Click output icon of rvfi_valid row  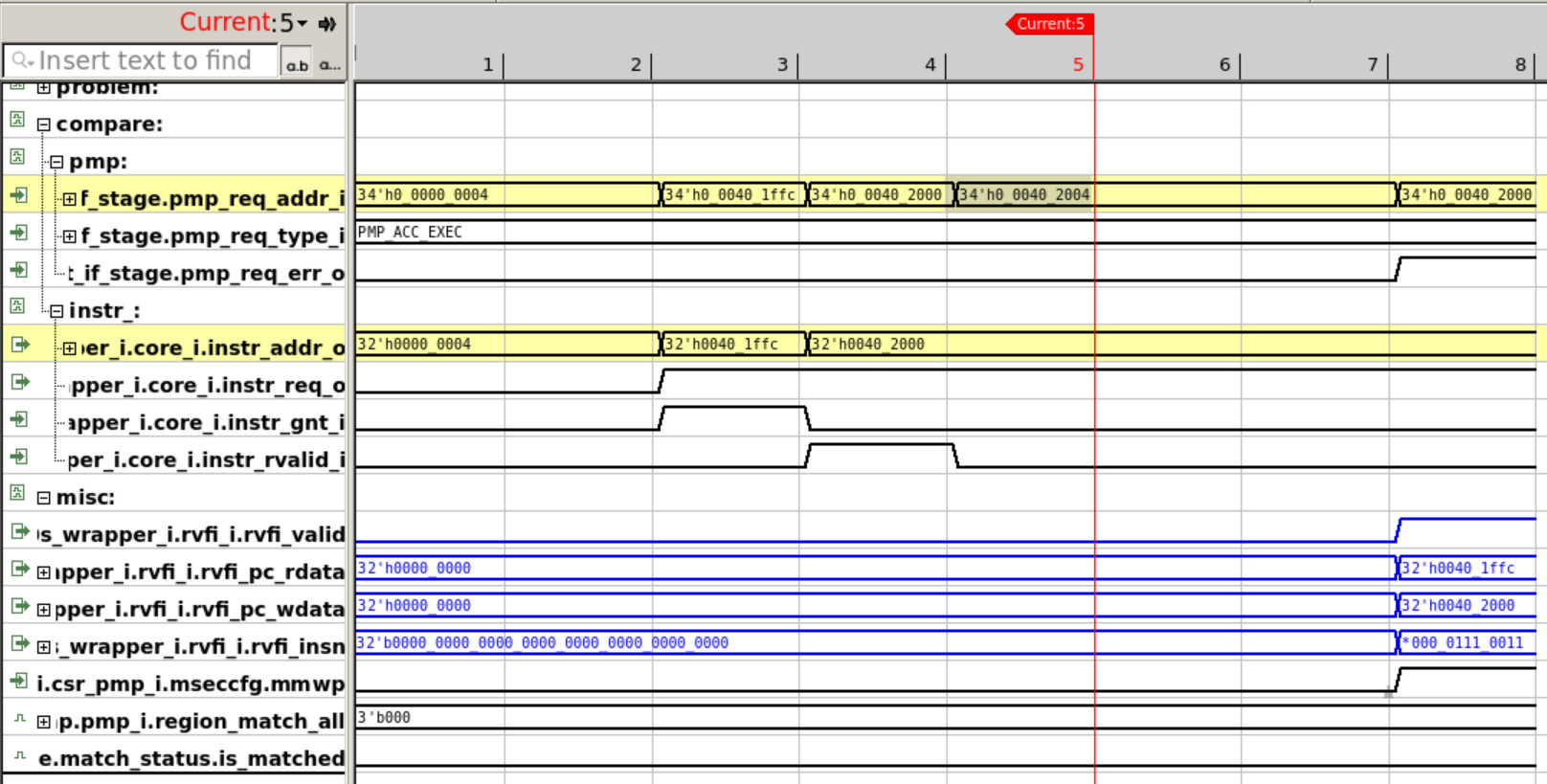click(19, 531)
